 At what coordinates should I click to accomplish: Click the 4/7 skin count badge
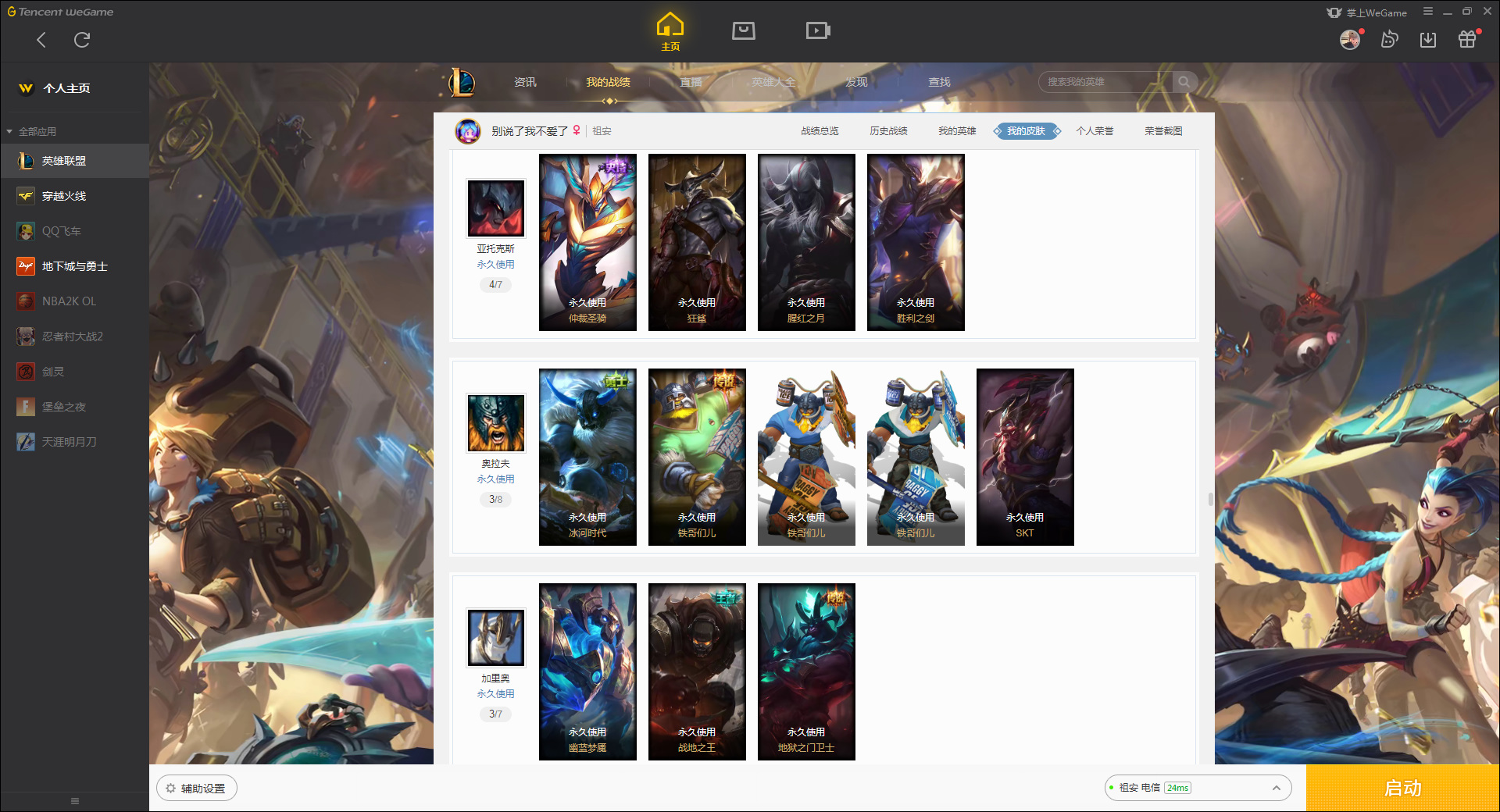(495, 285)
